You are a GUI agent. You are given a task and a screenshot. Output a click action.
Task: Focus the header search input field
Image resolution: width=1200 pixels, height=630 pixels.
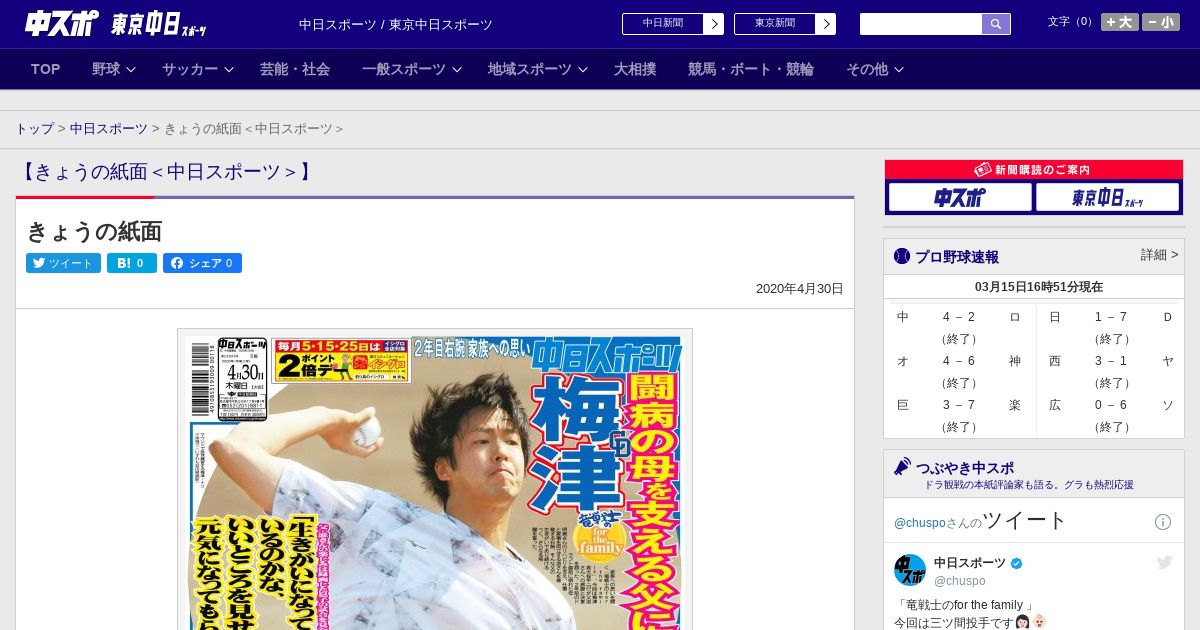921,24
